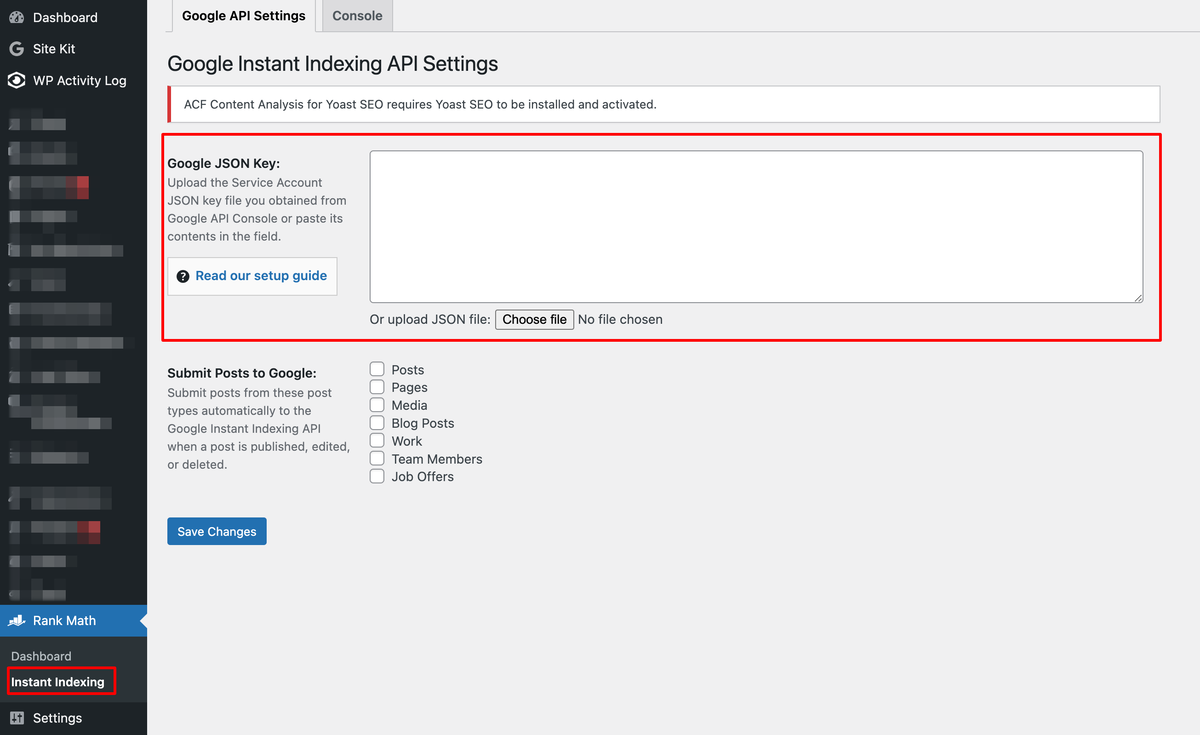The image size is (1200, 735).
Task: Click the question mark help icon
Action: [183, 277]
